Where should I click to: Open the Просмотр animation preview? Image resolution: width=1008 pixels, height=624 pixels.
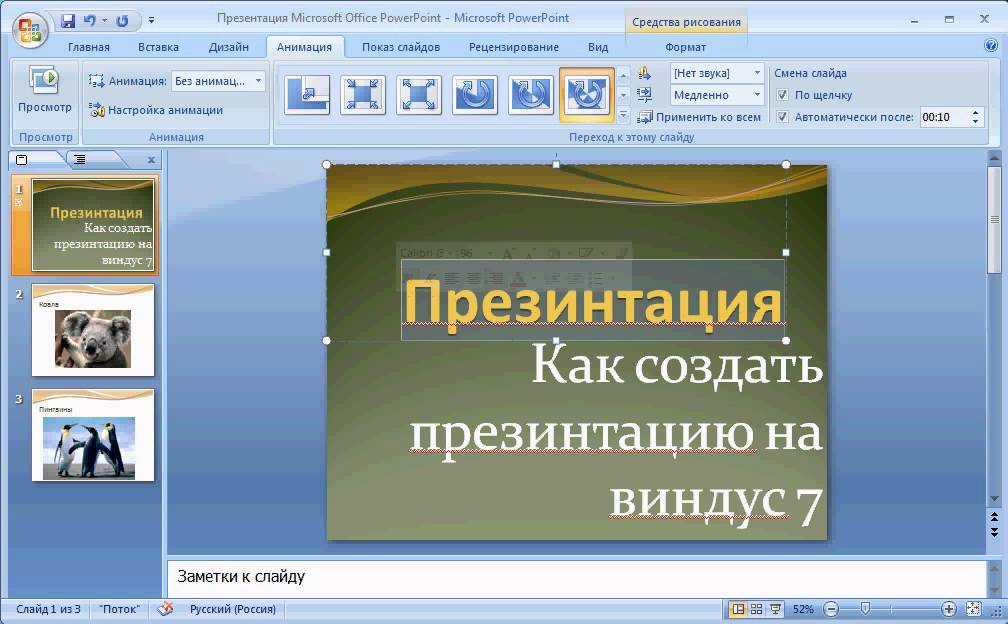(44, 90)
